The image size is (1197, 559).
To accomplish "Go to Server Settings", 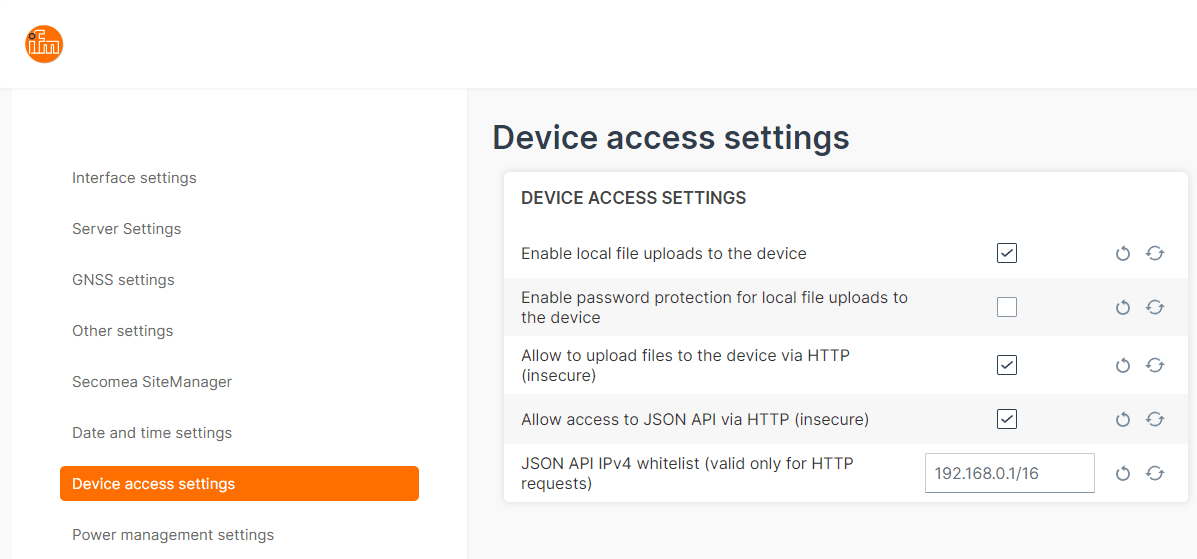I will (x=127, y=229).
